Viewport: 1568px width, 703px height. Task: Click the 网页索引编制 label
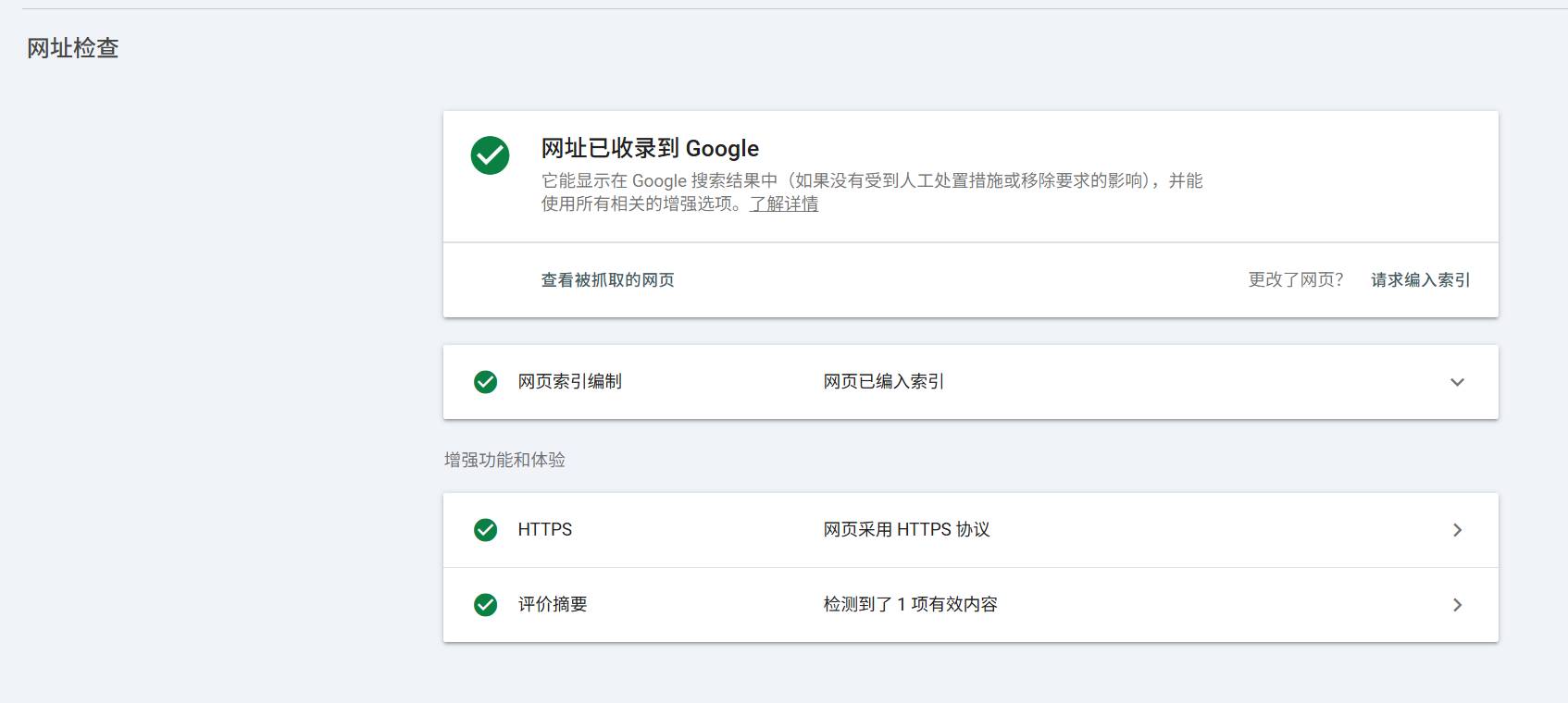pos(570,382)
